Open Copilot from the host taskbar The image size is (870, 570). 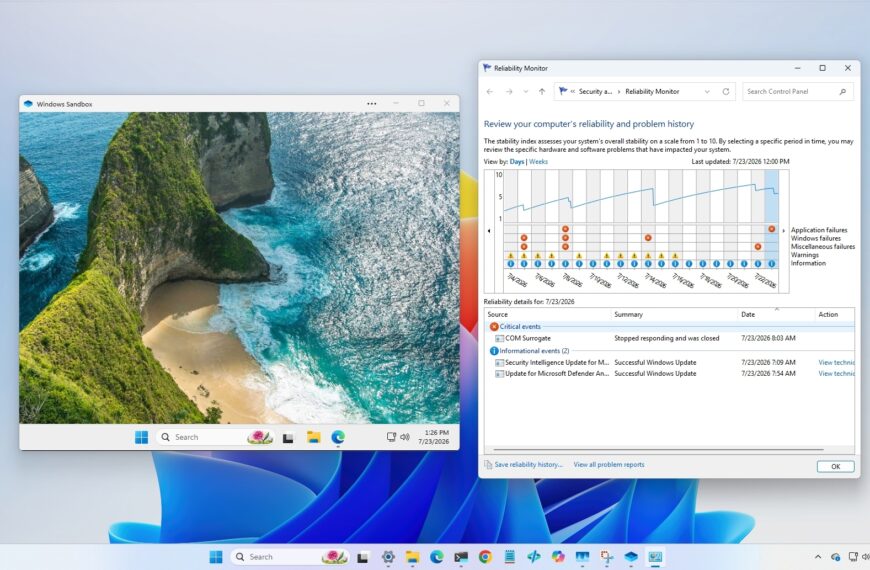pyautogui.click(x=558, y=557)
